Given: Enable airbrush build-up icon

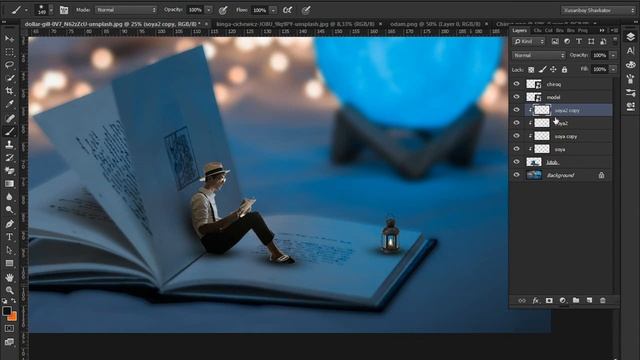Looking at the screenshot, I should (287, 10).
